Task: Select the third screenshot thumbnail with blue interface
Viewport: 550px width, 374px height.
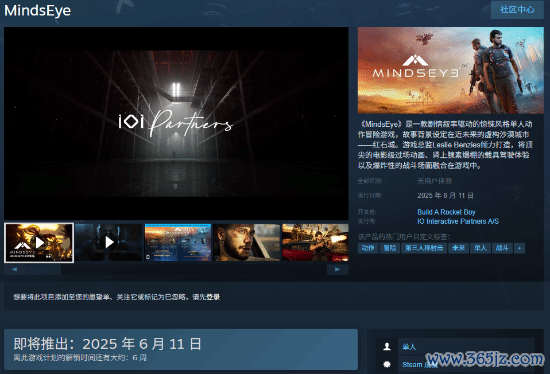Action: (x=178, y=242)
